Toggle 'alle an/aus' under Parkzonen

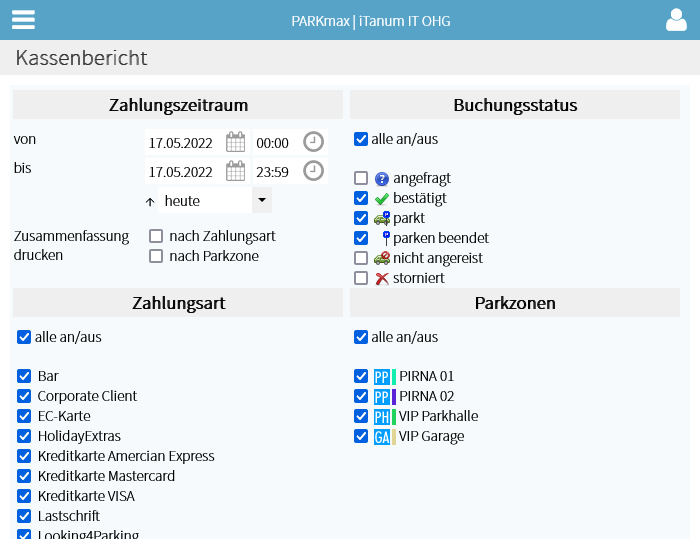click(x=361, y=337)
